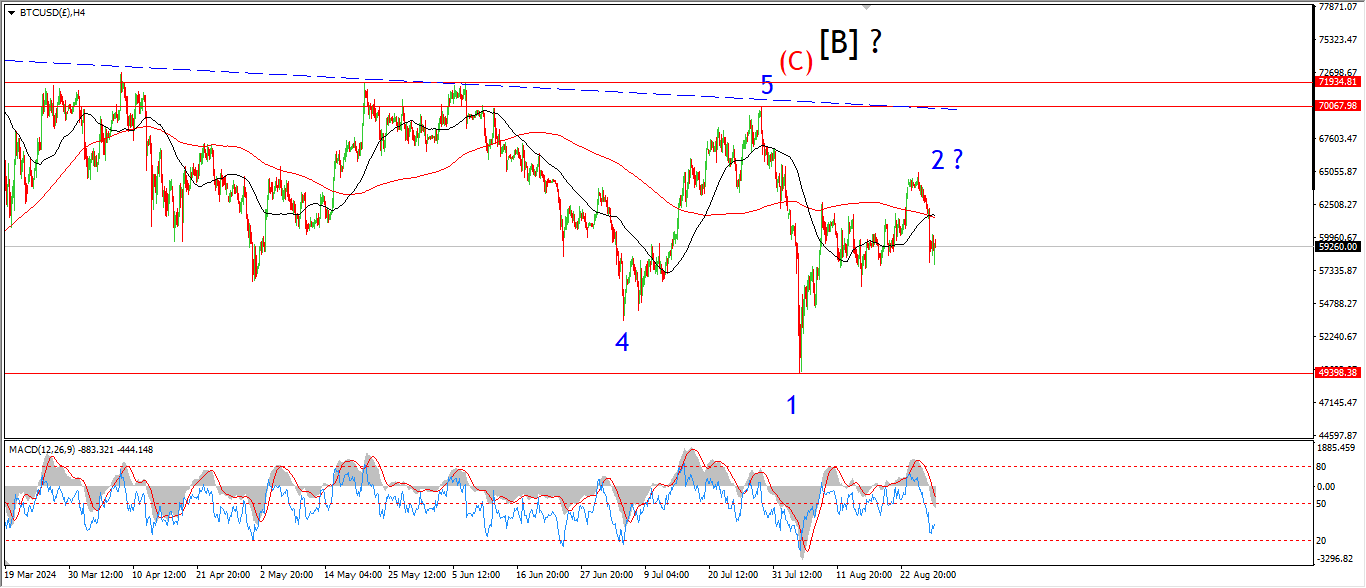Click the 19 Mar 2024 date label
Viewport: 1366px width, 588px height.
[31, 575]
